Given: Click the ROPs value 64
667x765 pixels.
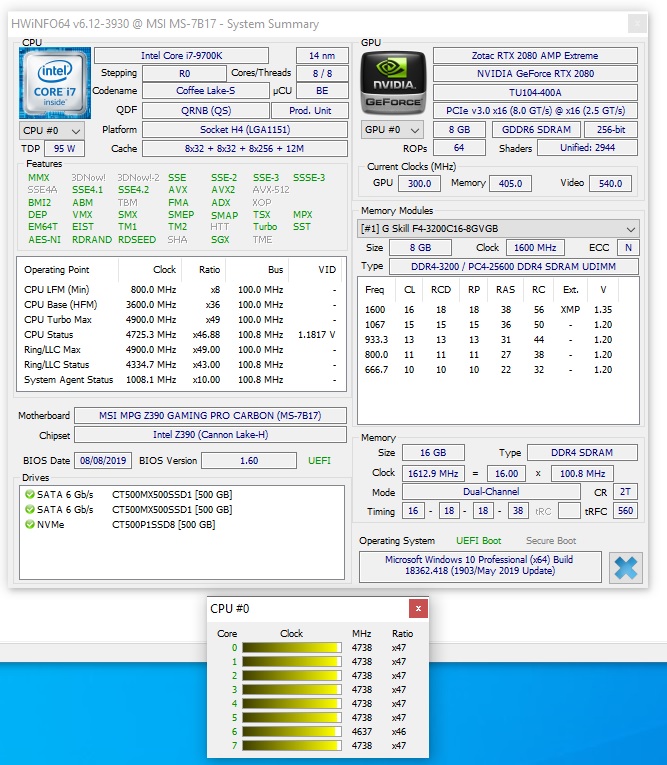Looking at the screenshot, I should point(459,148).
